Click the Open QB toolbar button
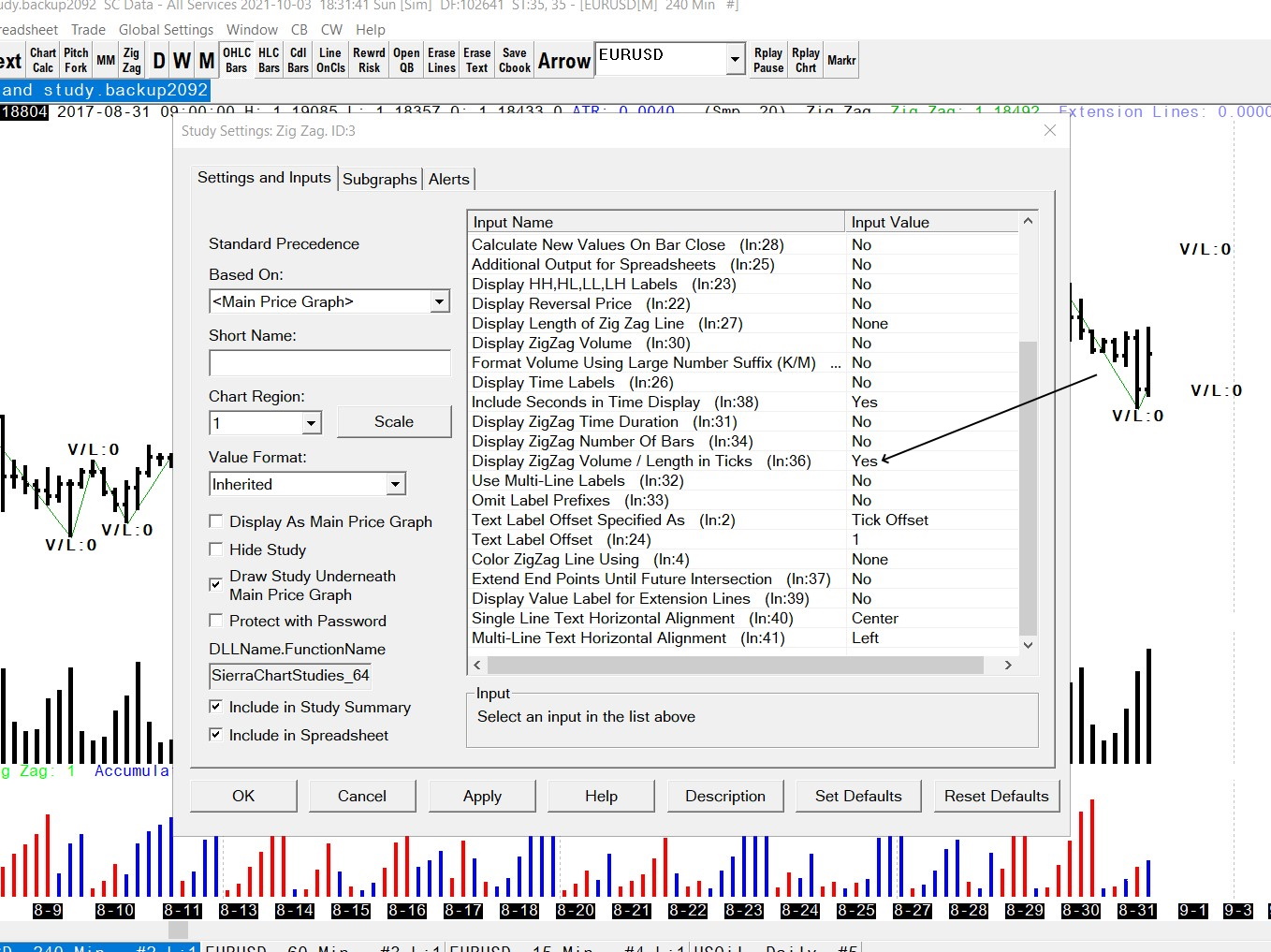 406,60
